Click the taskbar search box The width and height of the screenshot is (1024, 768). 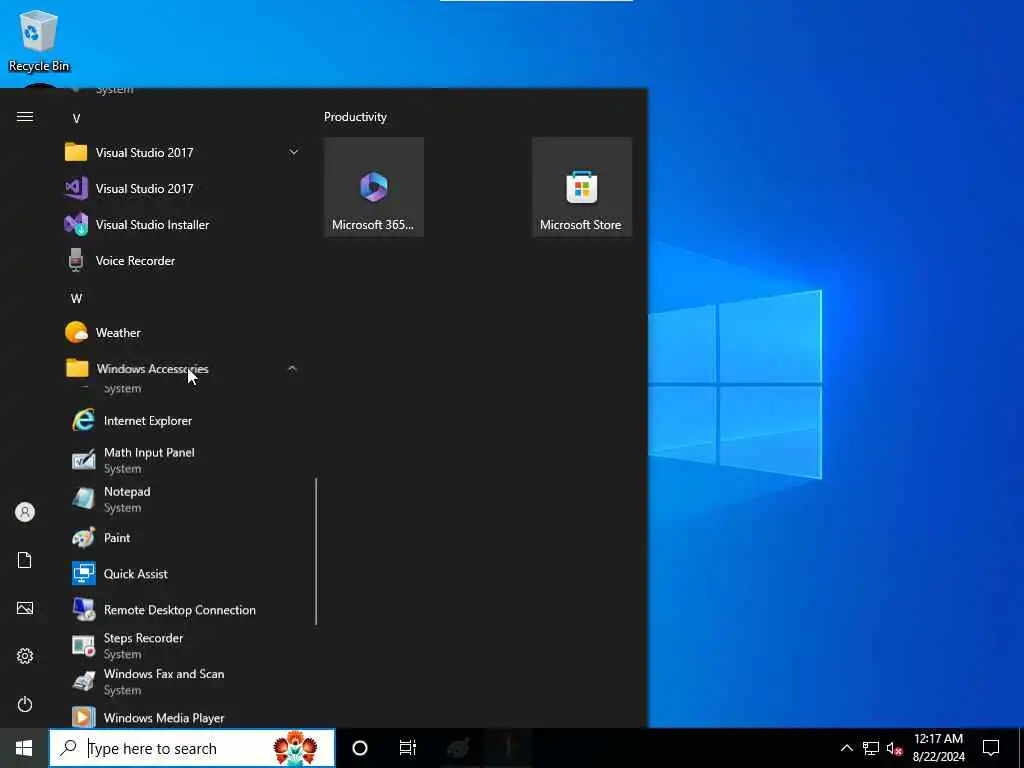tap(193, 748)
